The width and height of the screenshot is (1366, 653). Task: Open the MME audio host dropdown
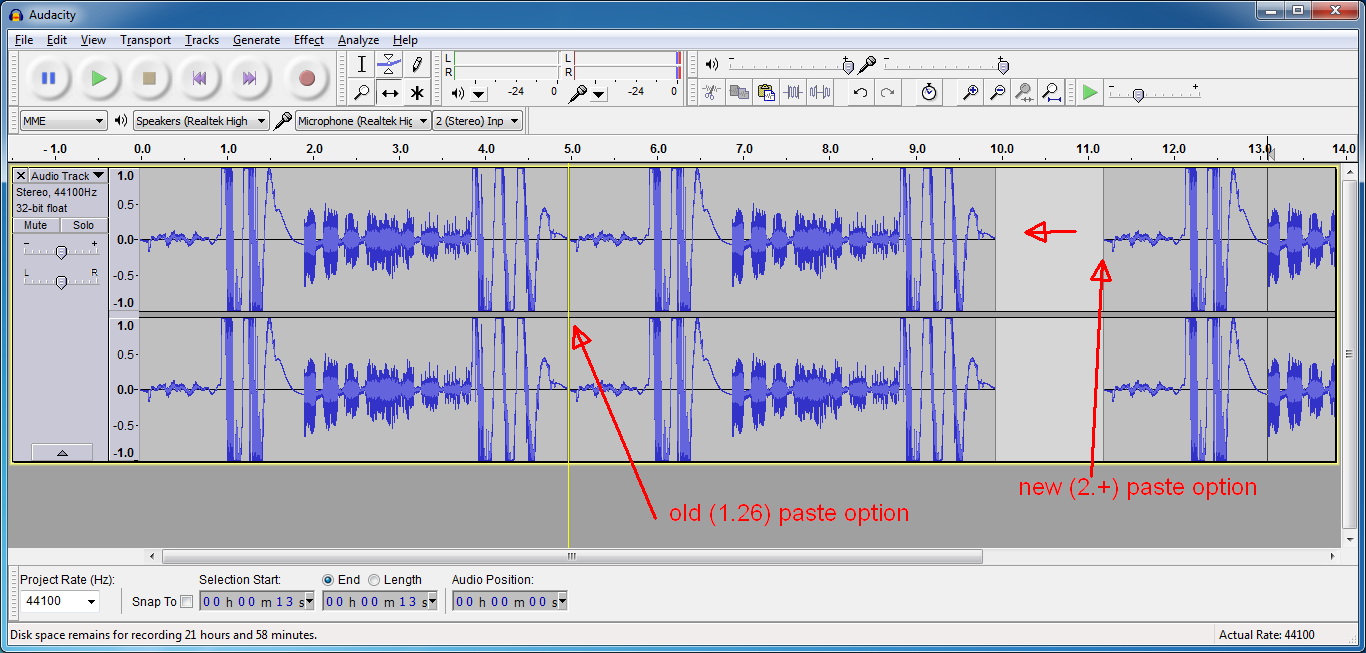[x=63, y=121]
